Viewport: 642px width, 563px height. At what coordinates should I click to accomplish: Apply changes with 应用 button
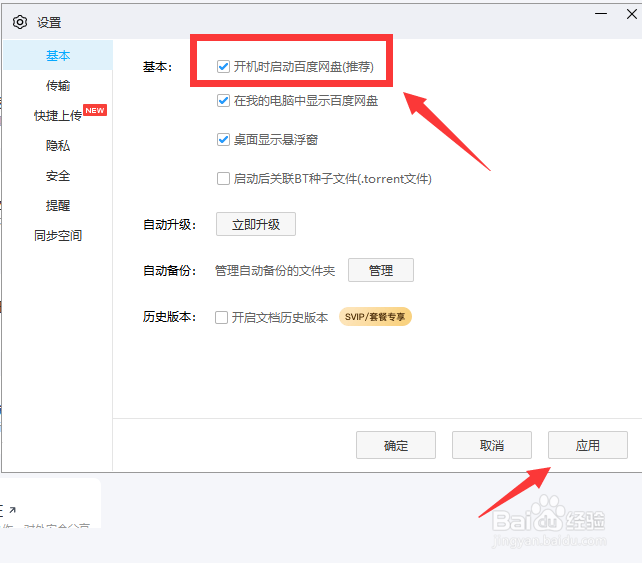point(588,445)
